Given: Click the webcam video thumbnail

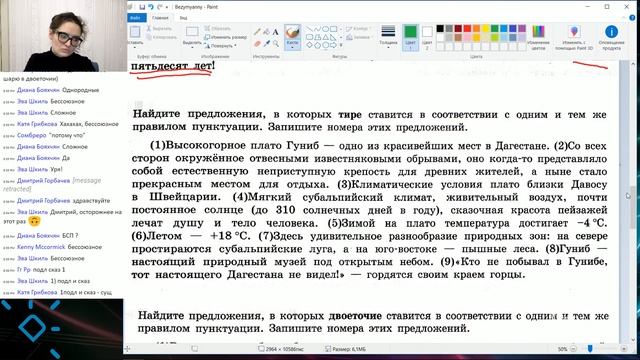Looking at the screenshot, I should pyautogui.click(x=63, y=36).
